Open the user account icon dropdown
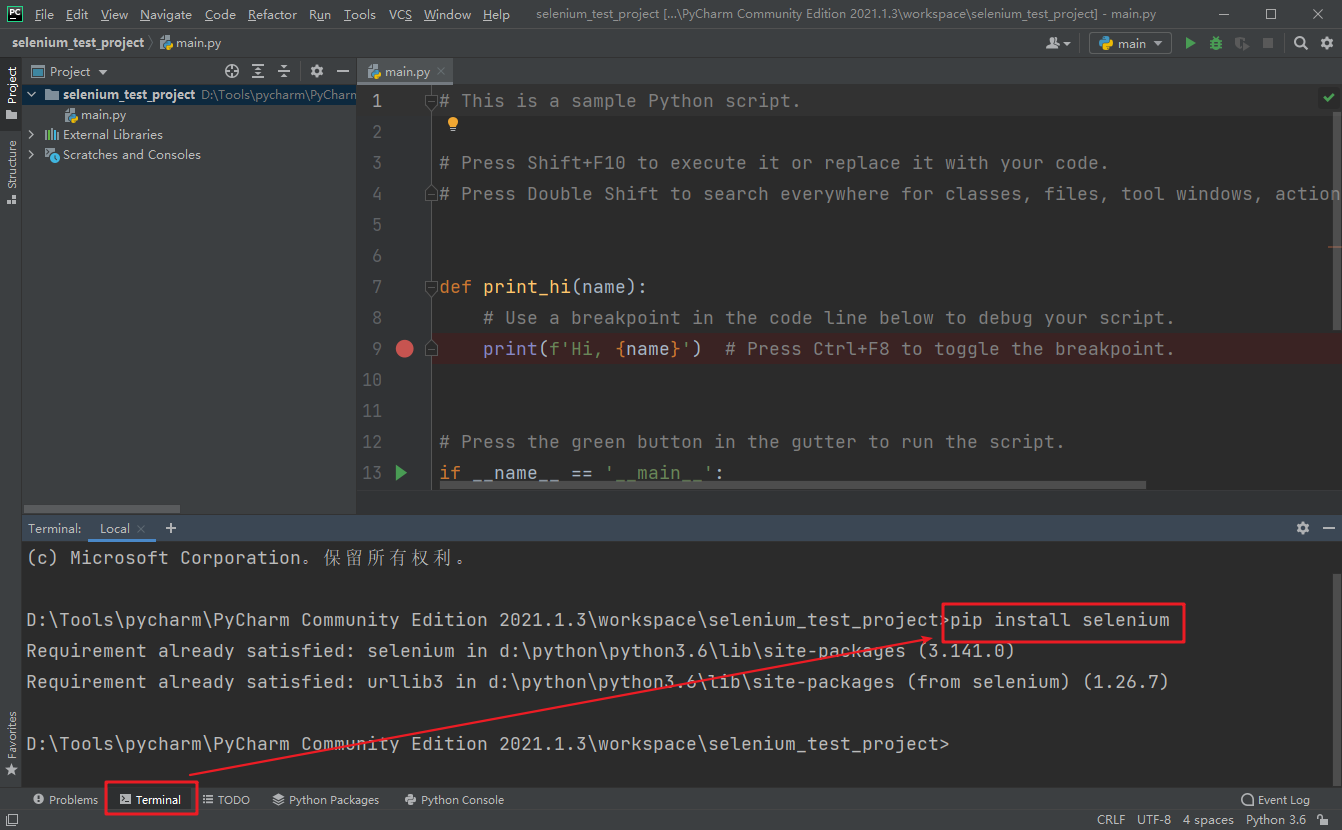Image resolution: width=1342 pixels, height=830 pixels. click(x=1058, y=43)
